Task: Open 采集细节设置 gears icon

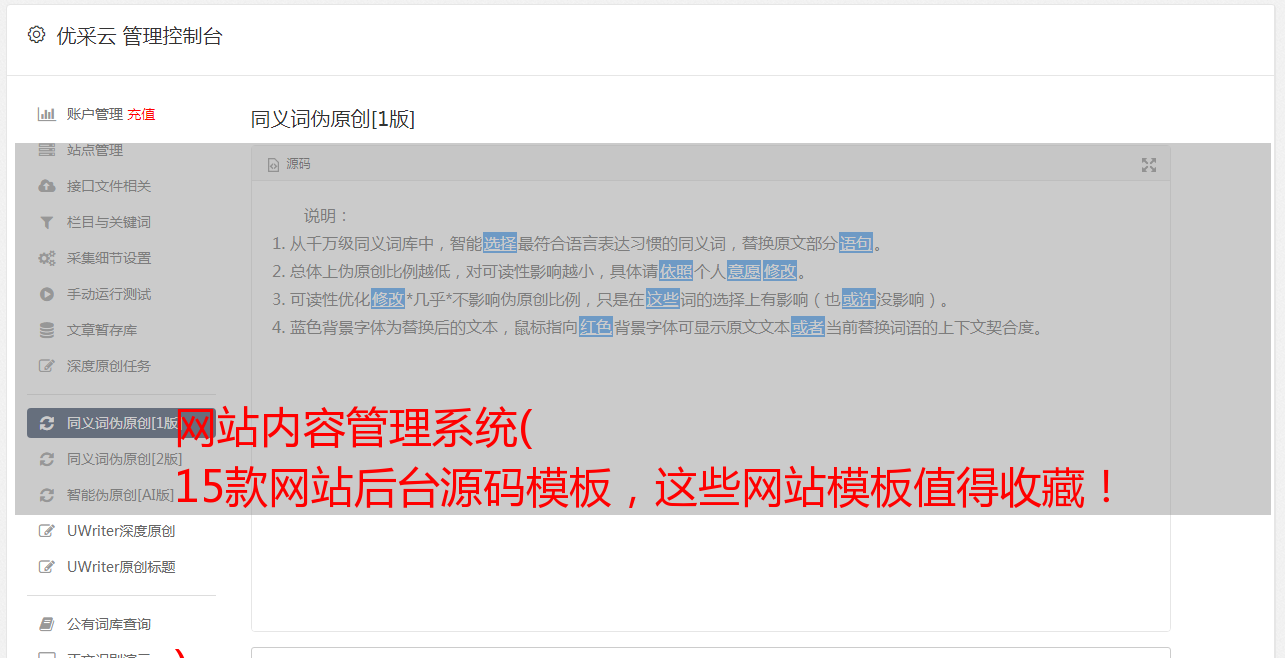Action: (x=46, y=258)
